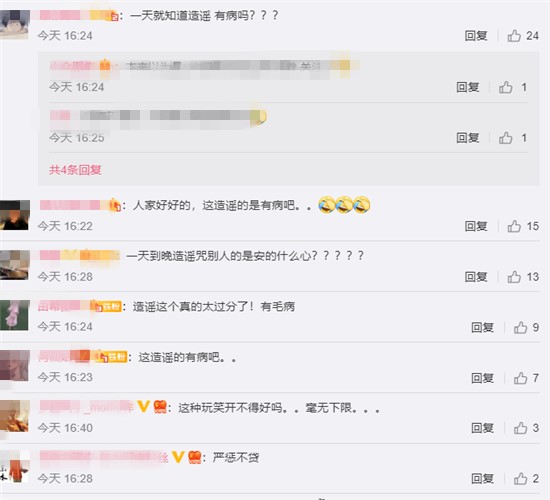Like the nested reply at 16:25
Screen dimensions: 550x500
coord(505,138)
